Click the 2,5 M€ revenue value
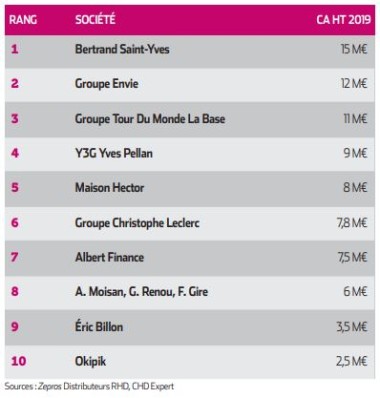This screenshot has width=380, height=398. click(x=352, y=361)
